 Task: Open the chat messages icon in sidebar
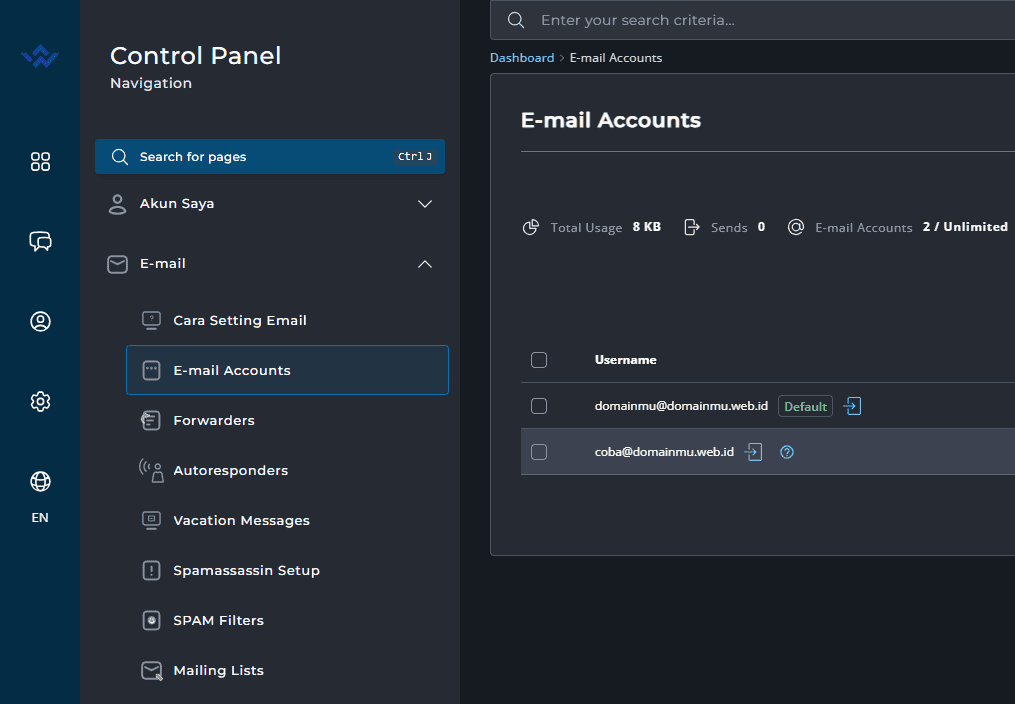[40, 241]
